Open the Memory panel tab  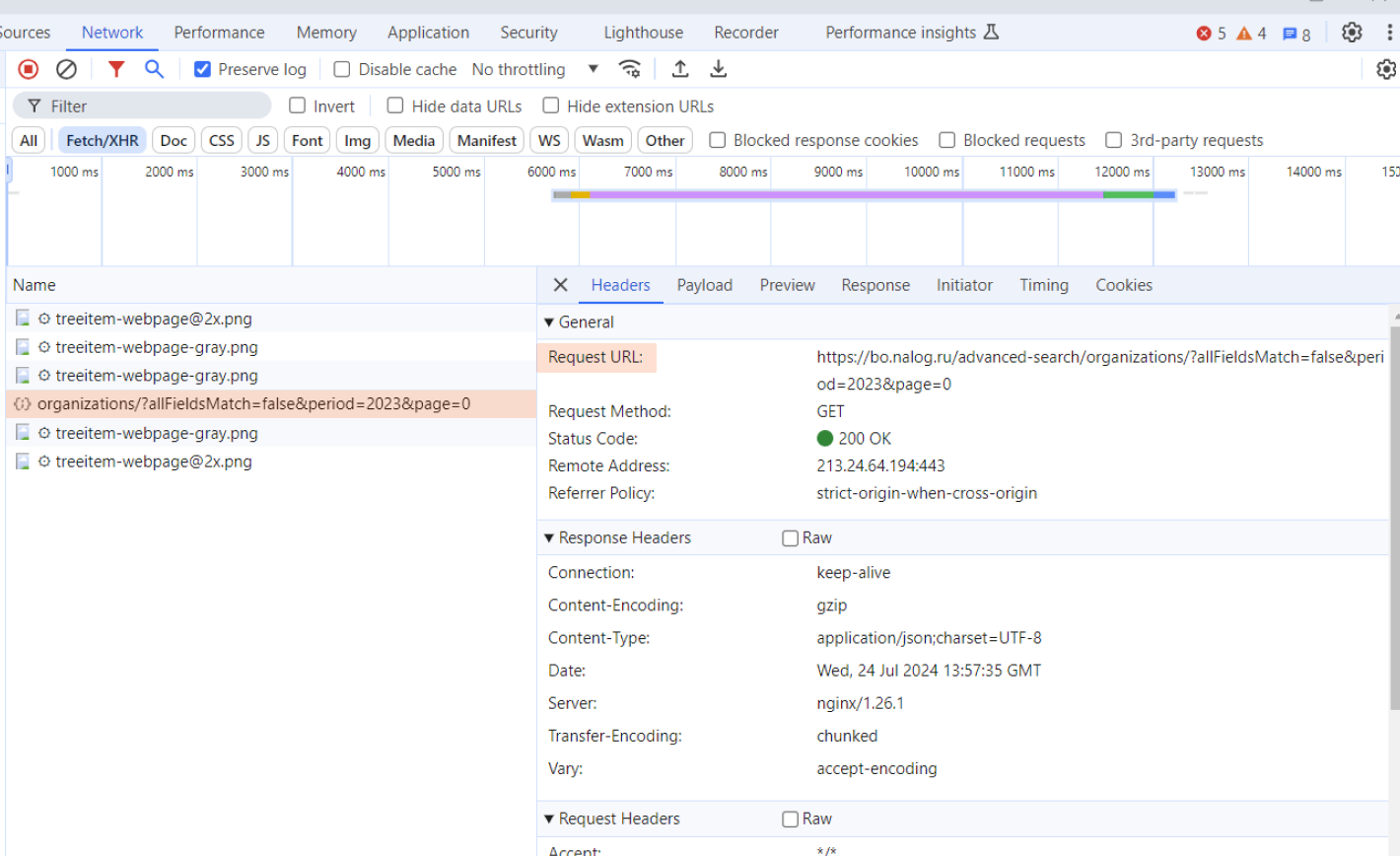(x=326, y=33)
